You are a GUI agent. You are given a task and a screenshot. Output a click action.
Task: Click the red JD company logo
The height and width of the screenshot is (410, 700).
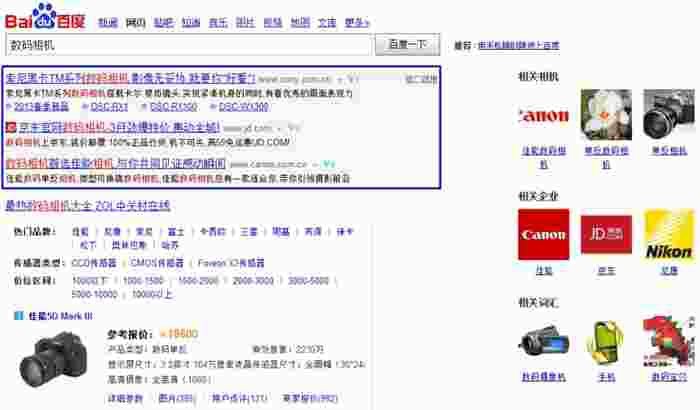(606, 234)
